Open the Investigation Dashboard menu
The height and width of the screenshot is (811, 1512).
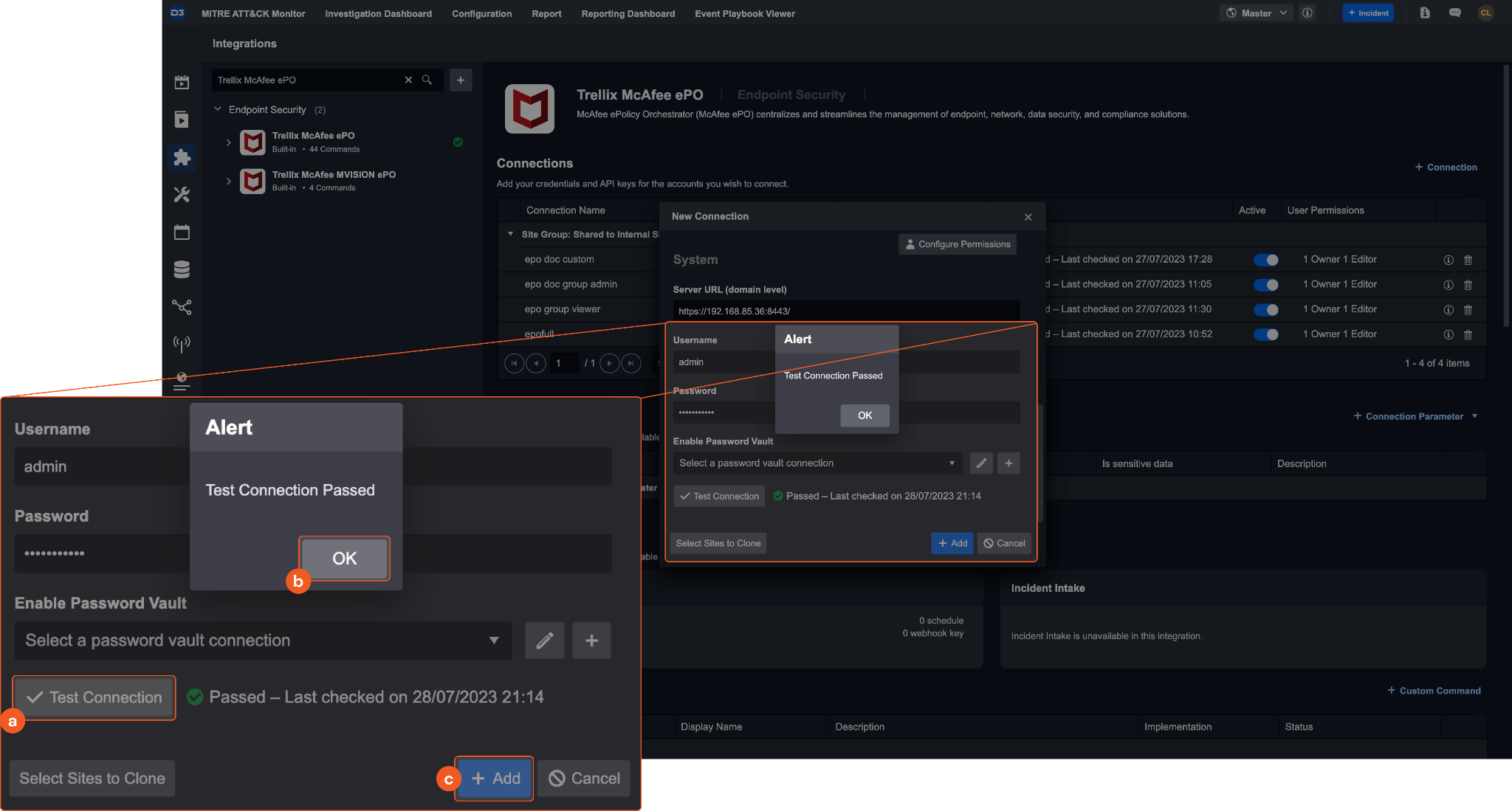pos(378,13)
